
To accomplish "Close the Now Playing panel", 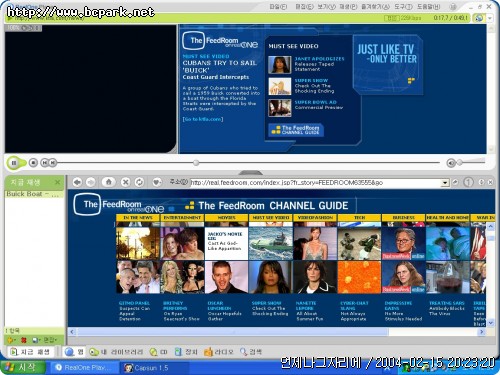I will (57, 182).
